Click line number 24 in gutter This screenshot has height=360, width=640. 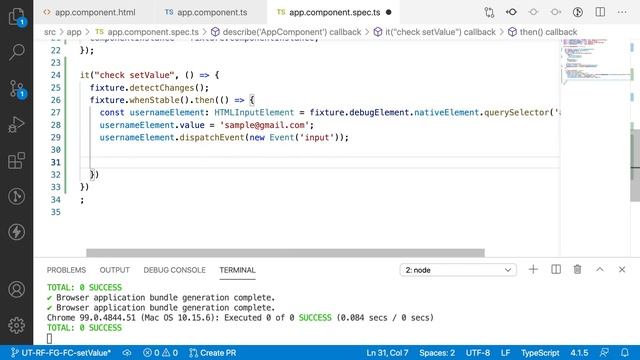click(x=56, y=75)
